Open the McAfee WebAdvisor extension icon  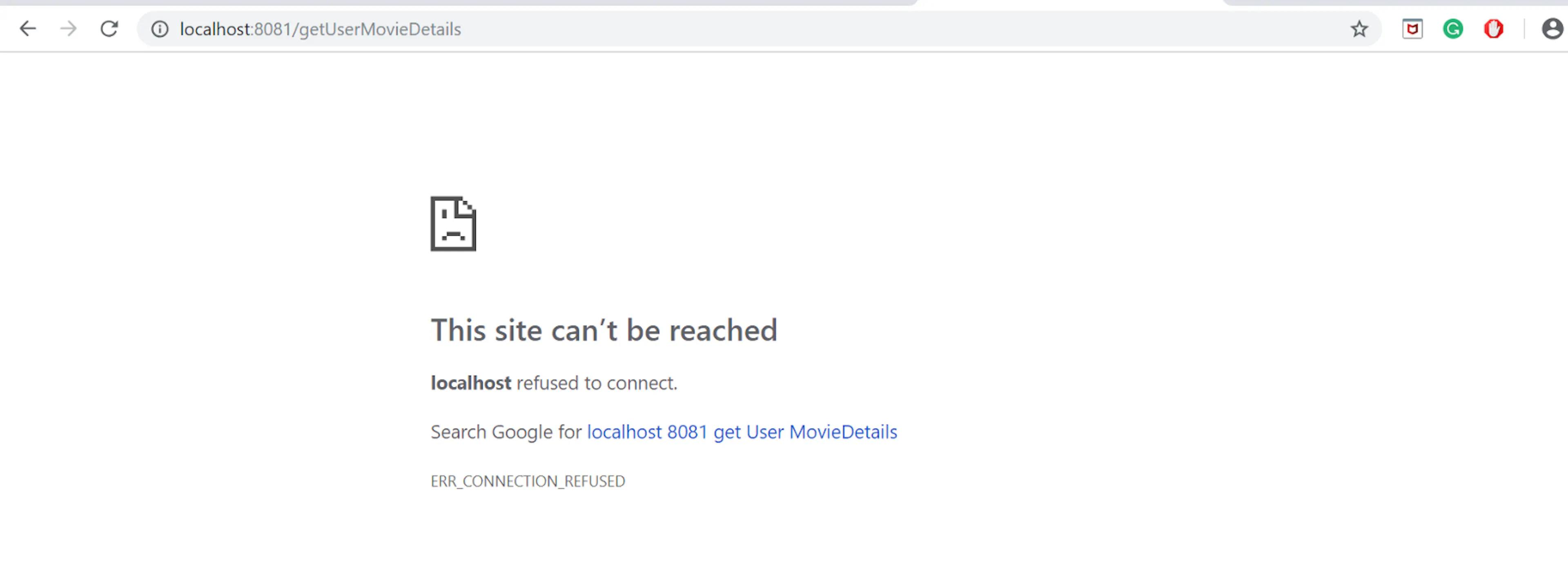coord(1412,29)
